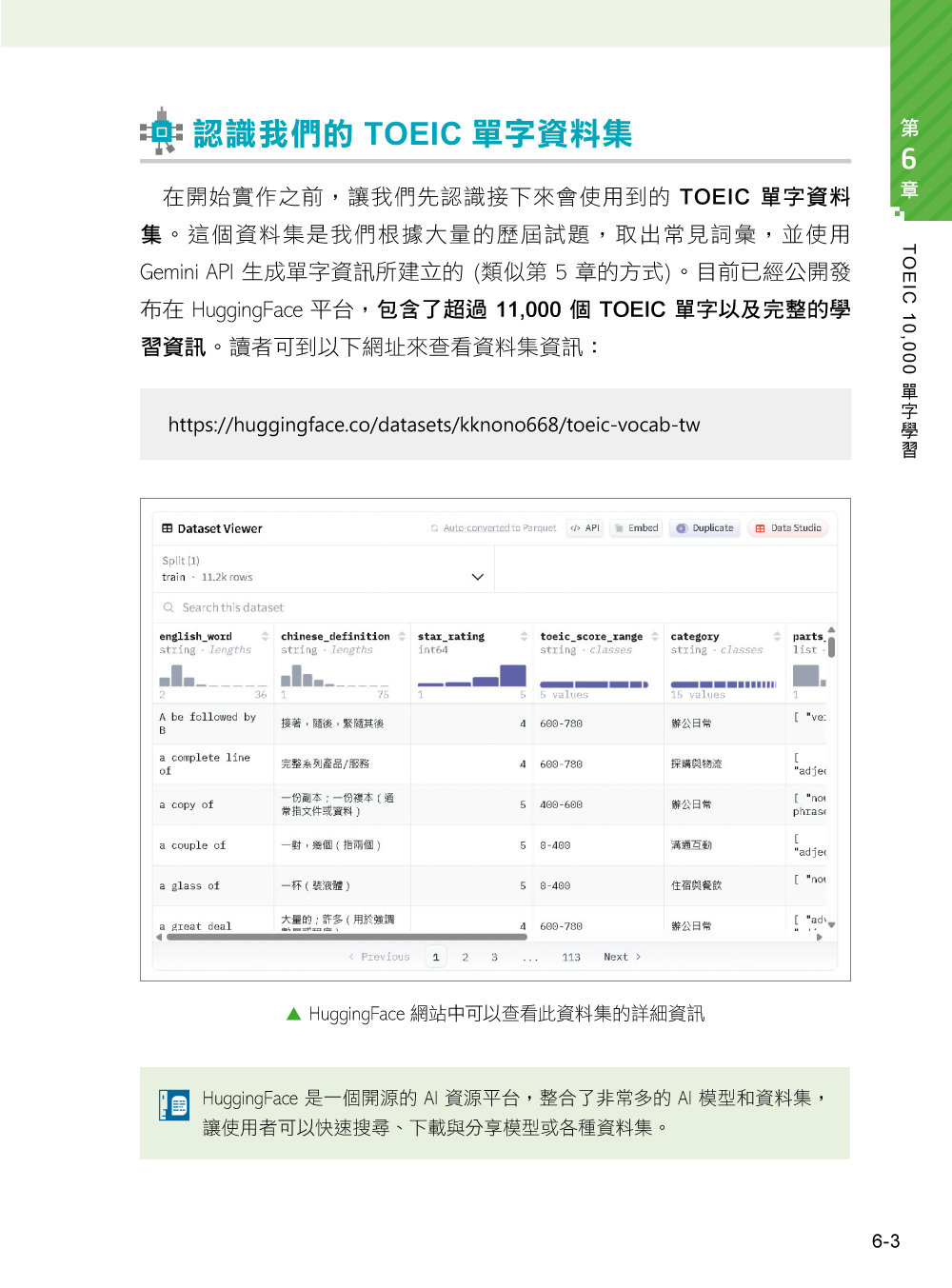
Task: Sort by the star_rating column arrows
Action: pos(524,636)
